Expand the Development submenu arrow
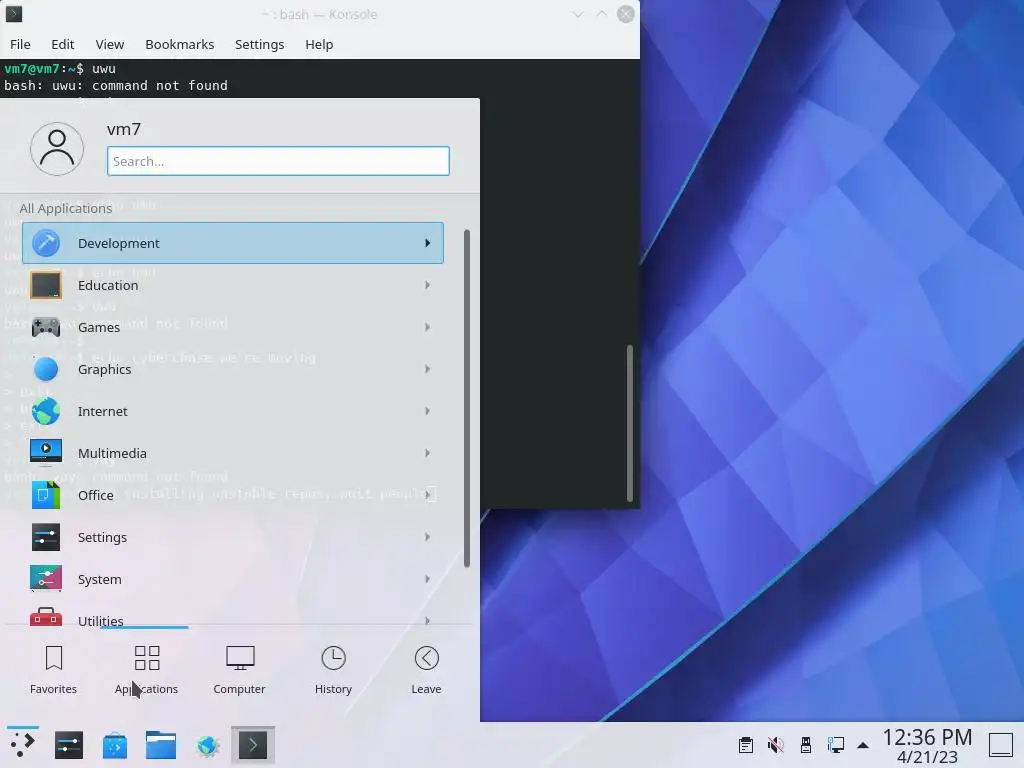The width and height of the screenshot is (1024, 768). pyautogui.click(x=427, y=243)
